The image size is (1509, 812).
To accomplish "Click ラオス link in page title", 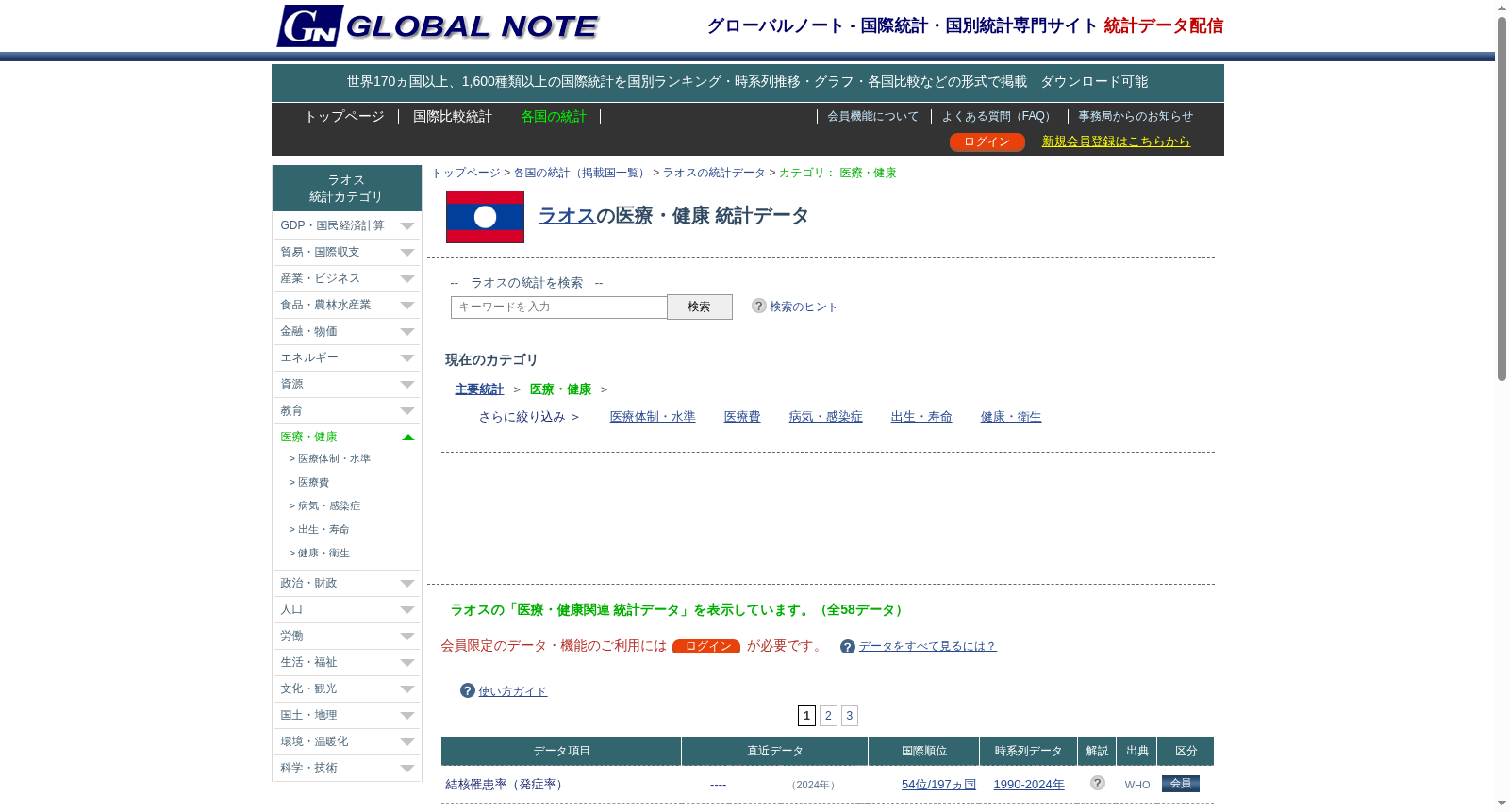I will pyautogui.click(x=567, y=215).
